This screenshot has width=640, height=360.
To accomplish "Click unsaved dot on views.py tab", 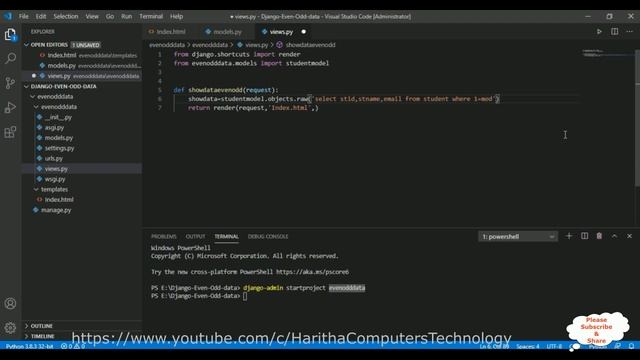I will pyautogui.click(x=303, y=31).
